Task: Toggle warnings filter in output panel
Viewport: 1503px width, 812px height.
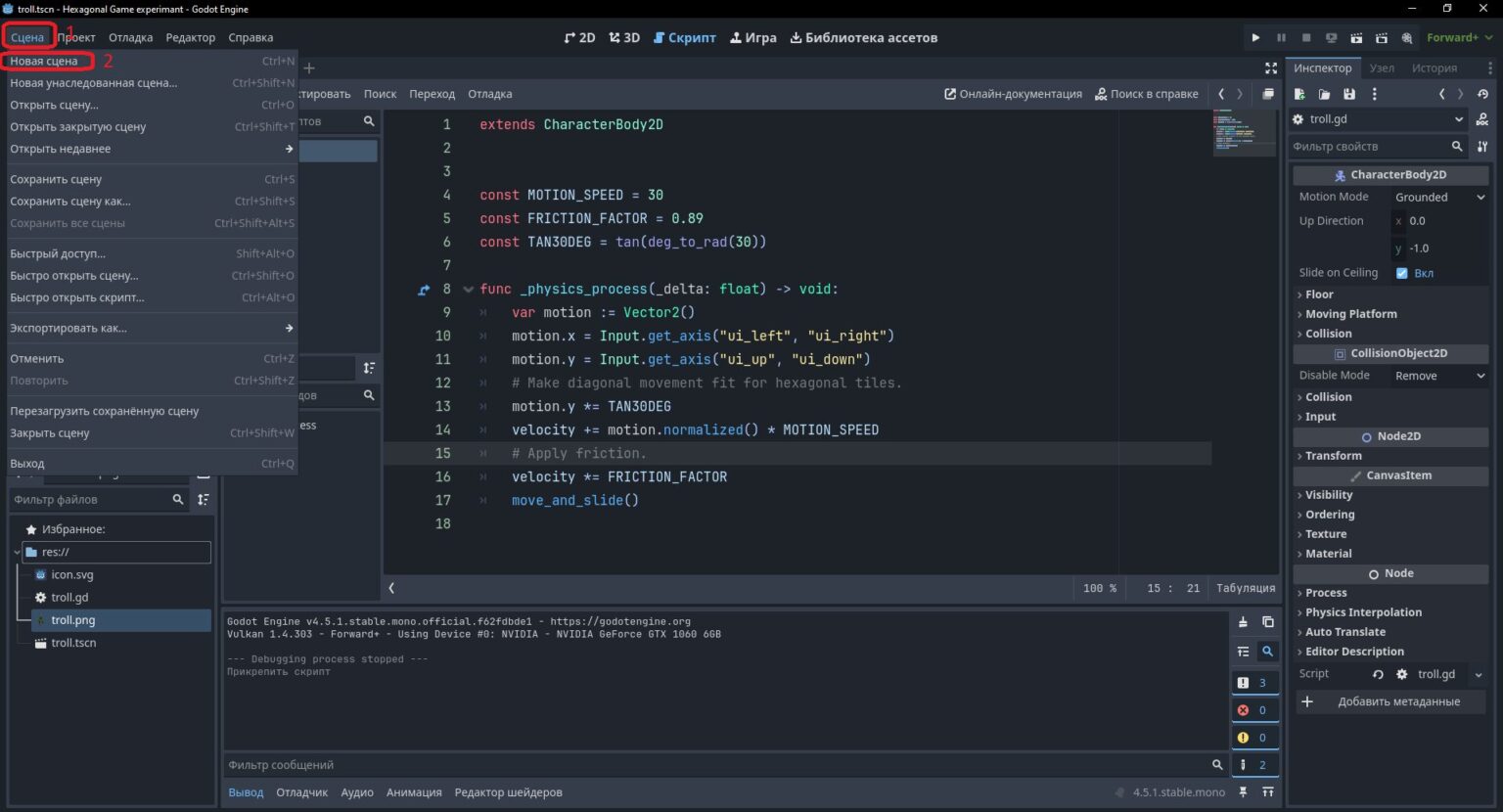Action: tap(1254, 738)
